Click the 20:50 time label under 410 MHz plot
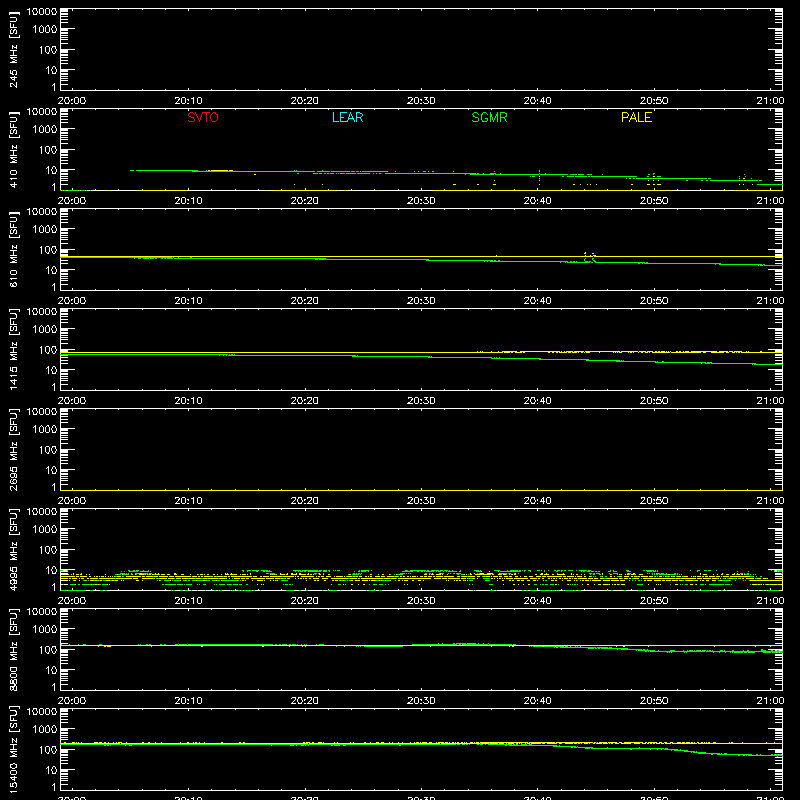 [654, 201]
